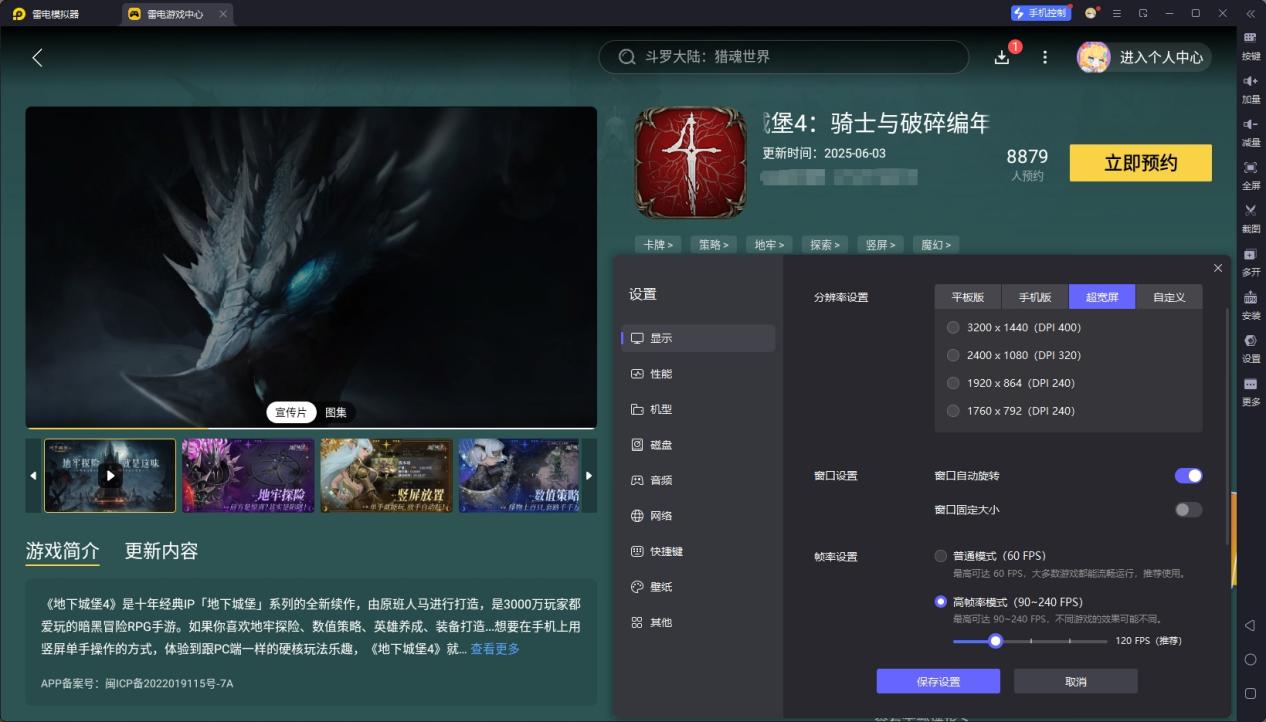Viewport: 1266px width, 722px height.
Task: Click the game app icon with sword
Action: 691,163
